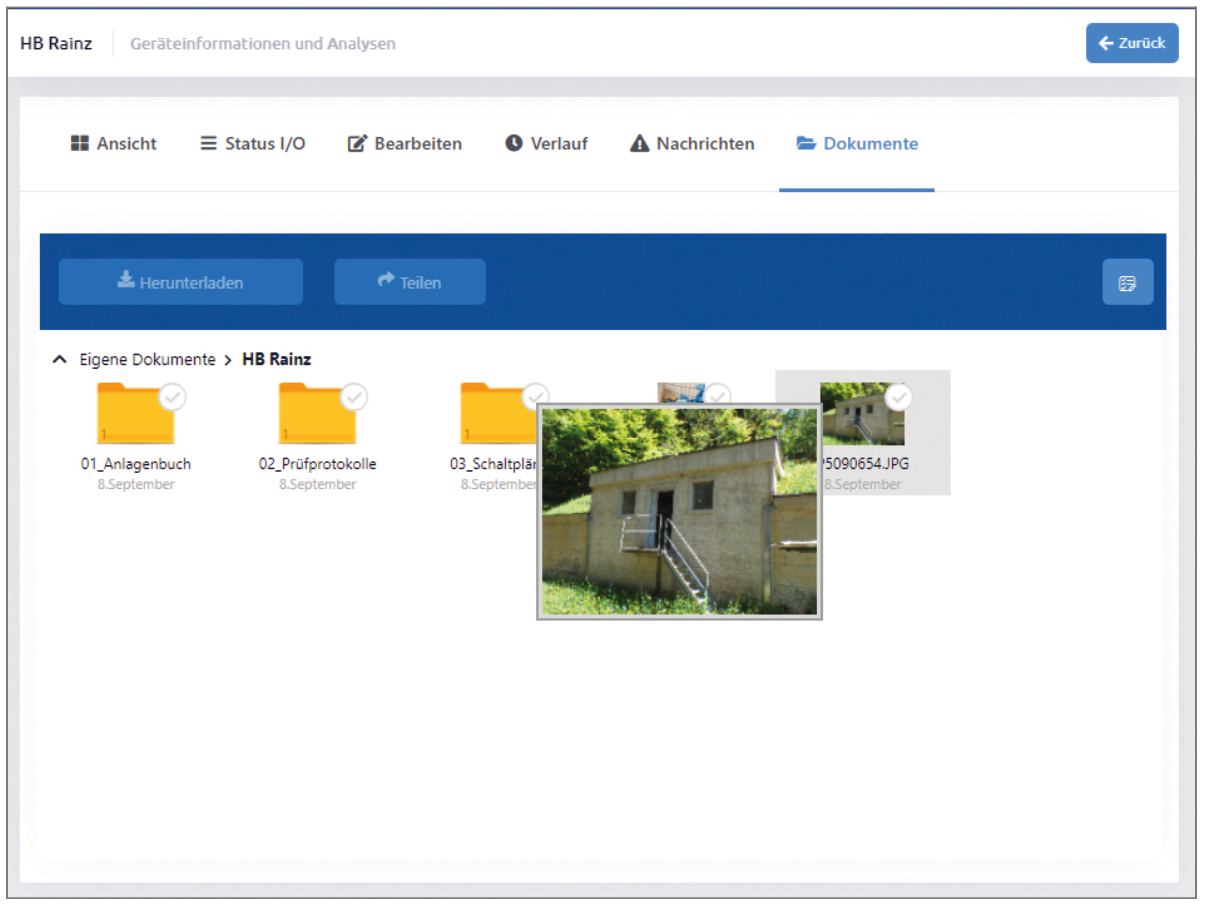
Task: Toggle the list view icon button
Action: 1128,282
